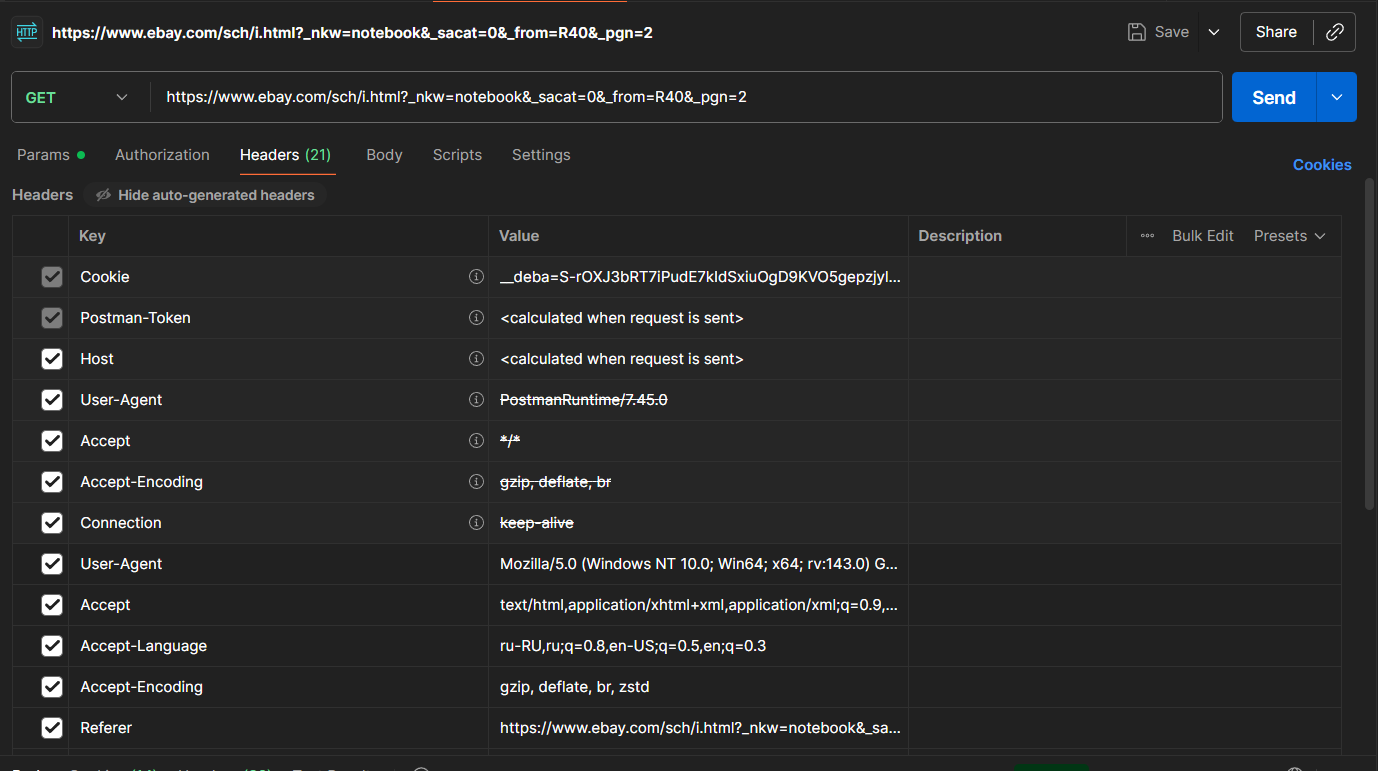The width and height of the screenshot is (1378, 771).
Task: Uncheck the */* Accept header checkbox
Action: click(x=52, y=441)
